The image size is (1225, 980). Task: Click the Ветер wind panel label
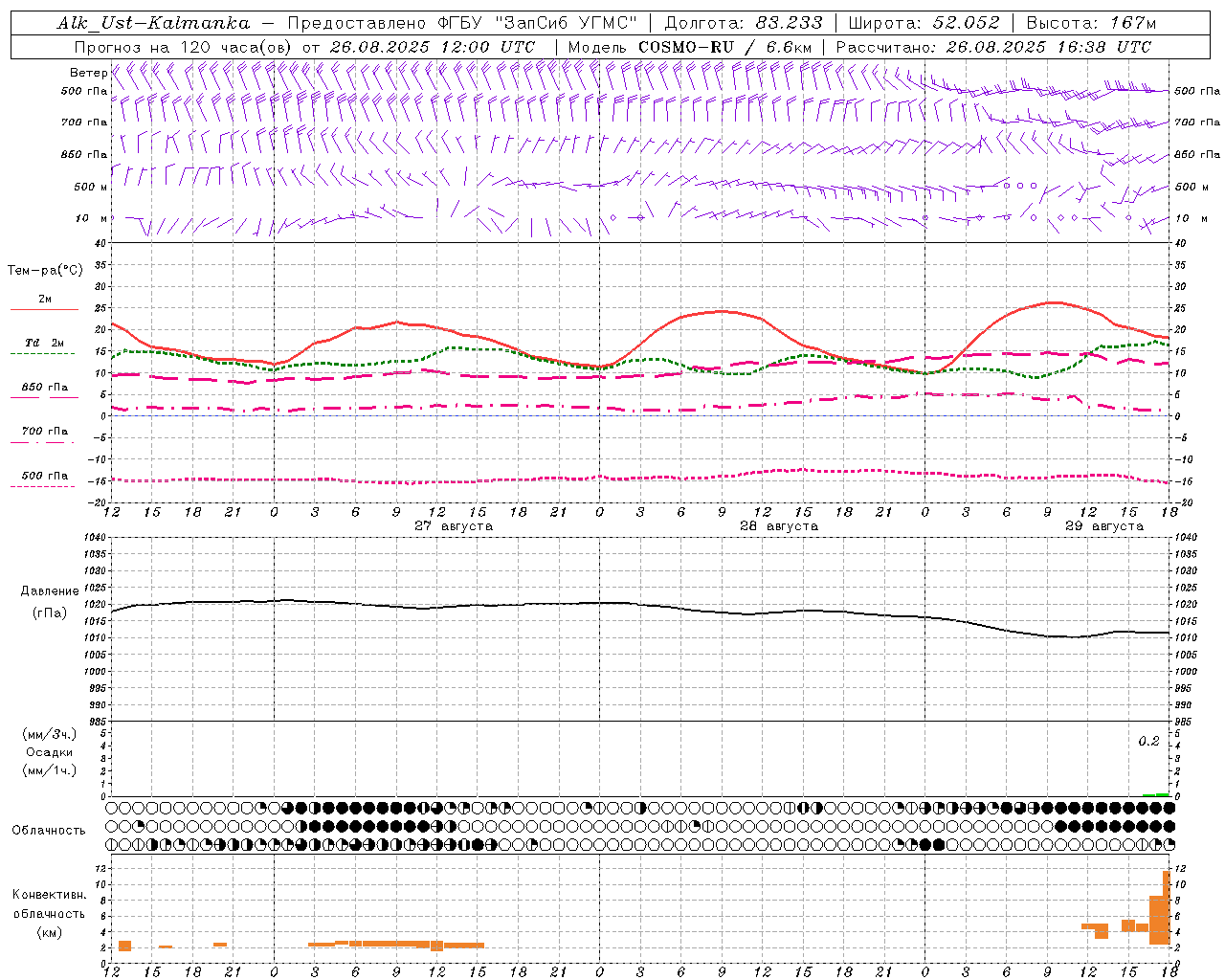coord(88,73)
